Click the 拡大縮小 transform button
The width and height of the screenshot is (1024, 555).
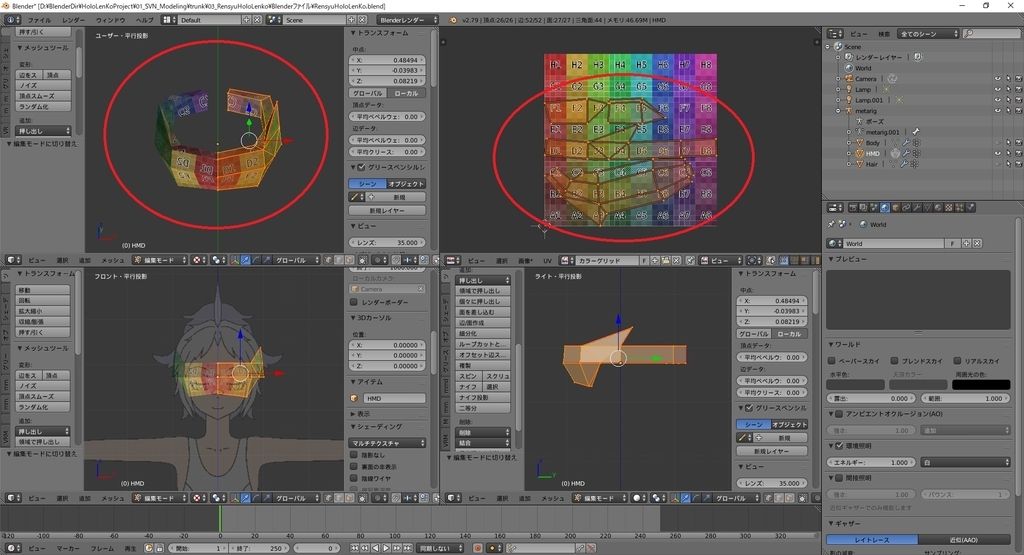coord(43,311)
